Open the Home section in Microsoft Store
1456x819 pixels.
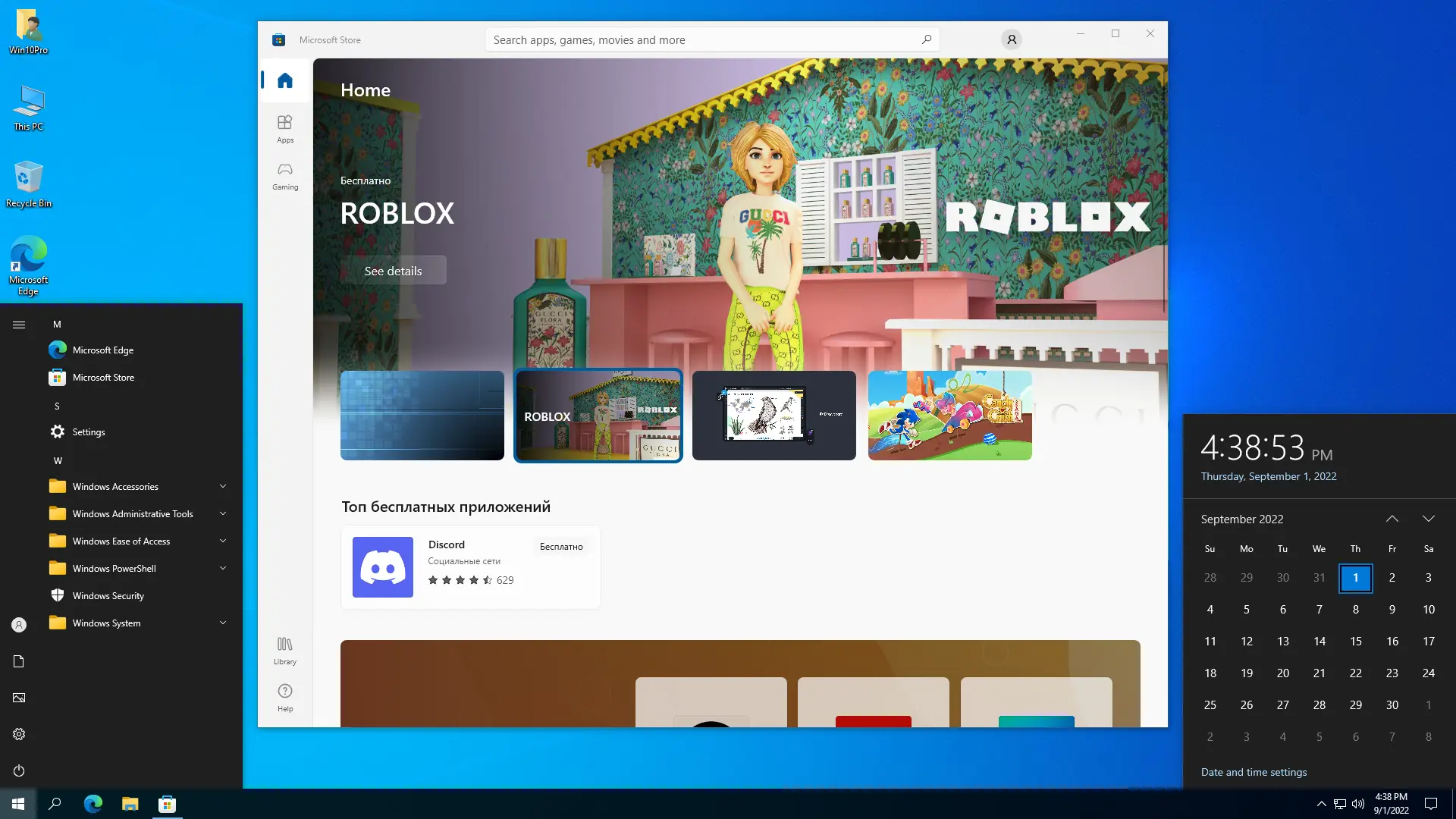pyautogui.click(x=285, y=80)
